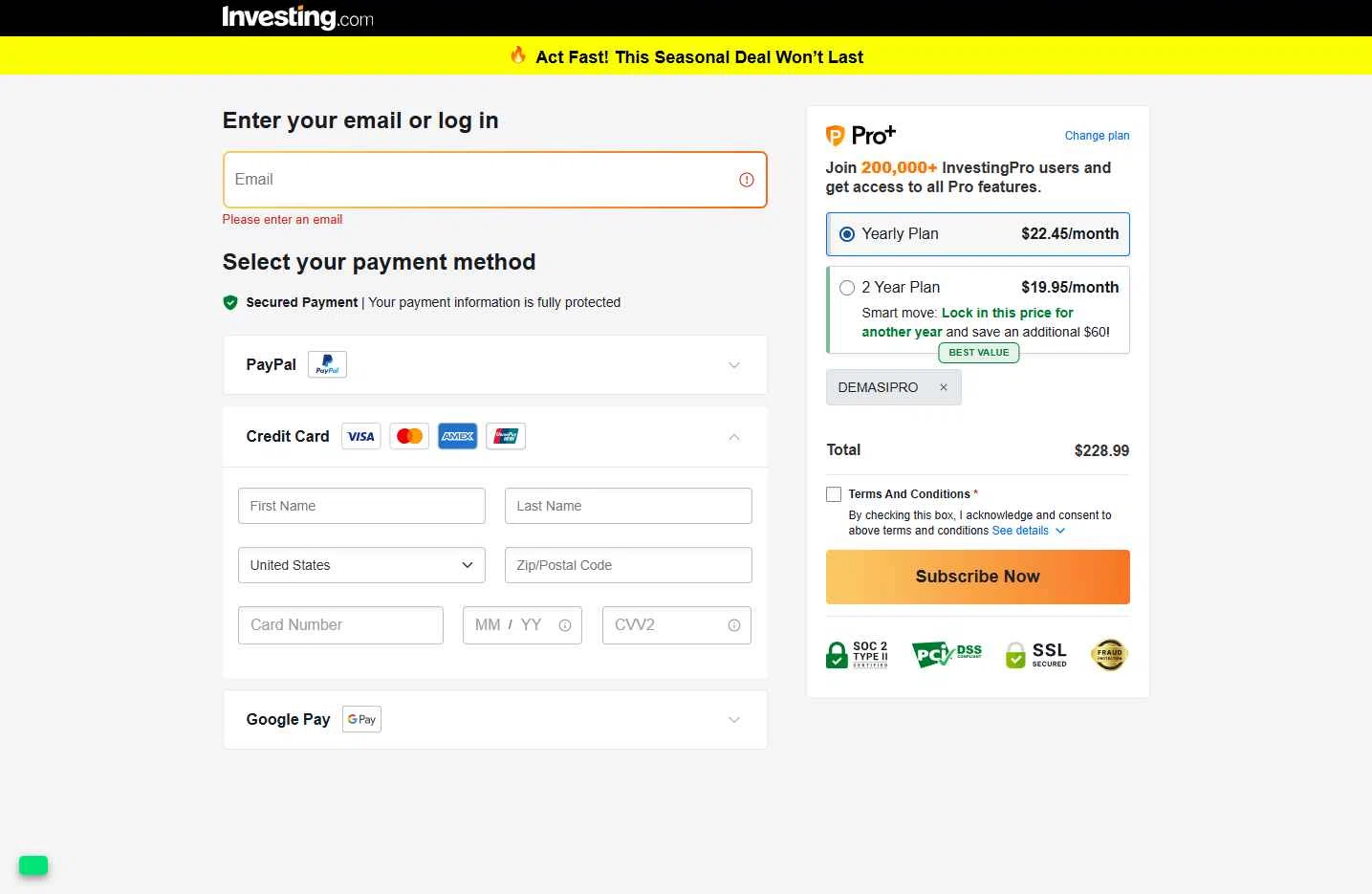Click the PayPal logo icon
This screenshot has height=894, width=1372.
(327, 364)
